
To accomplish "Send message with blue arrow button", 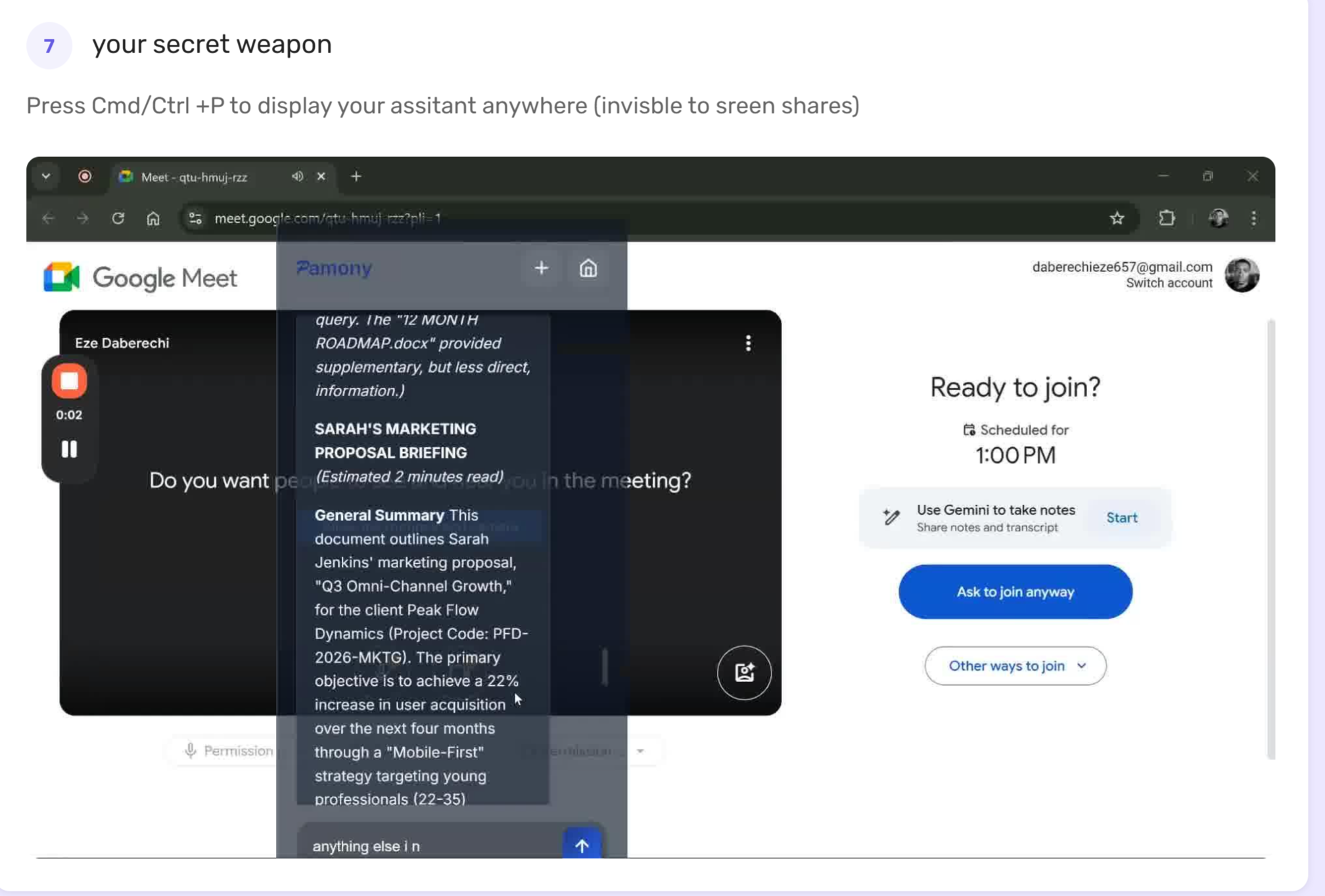I will tap(582, 845).
